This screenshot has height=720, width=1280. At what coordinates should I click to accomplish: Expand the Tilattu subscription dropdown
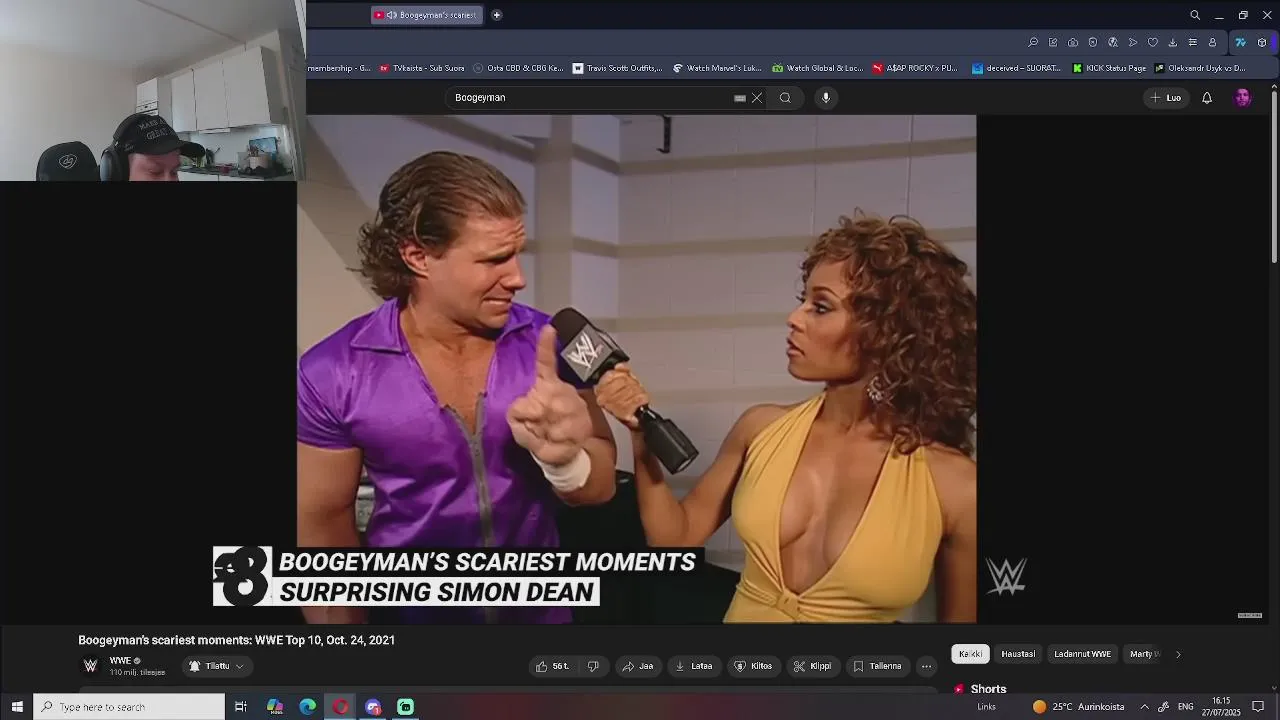point(217,666)
